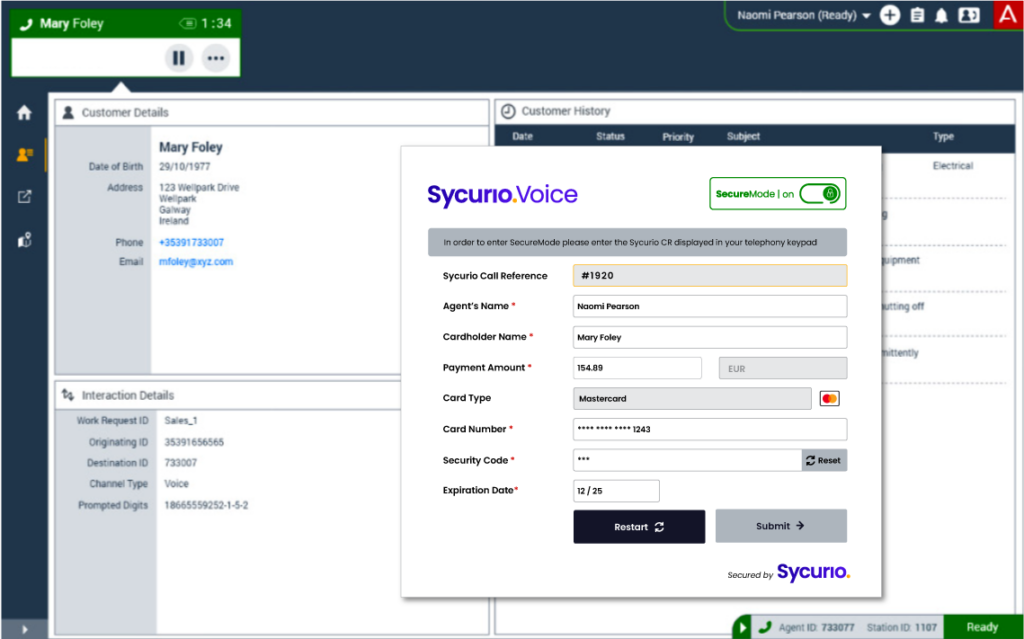Image resolution: width=1024 pixels, height=639 pixels.
Task: Submit the payment form
Action: pos(781,526)
